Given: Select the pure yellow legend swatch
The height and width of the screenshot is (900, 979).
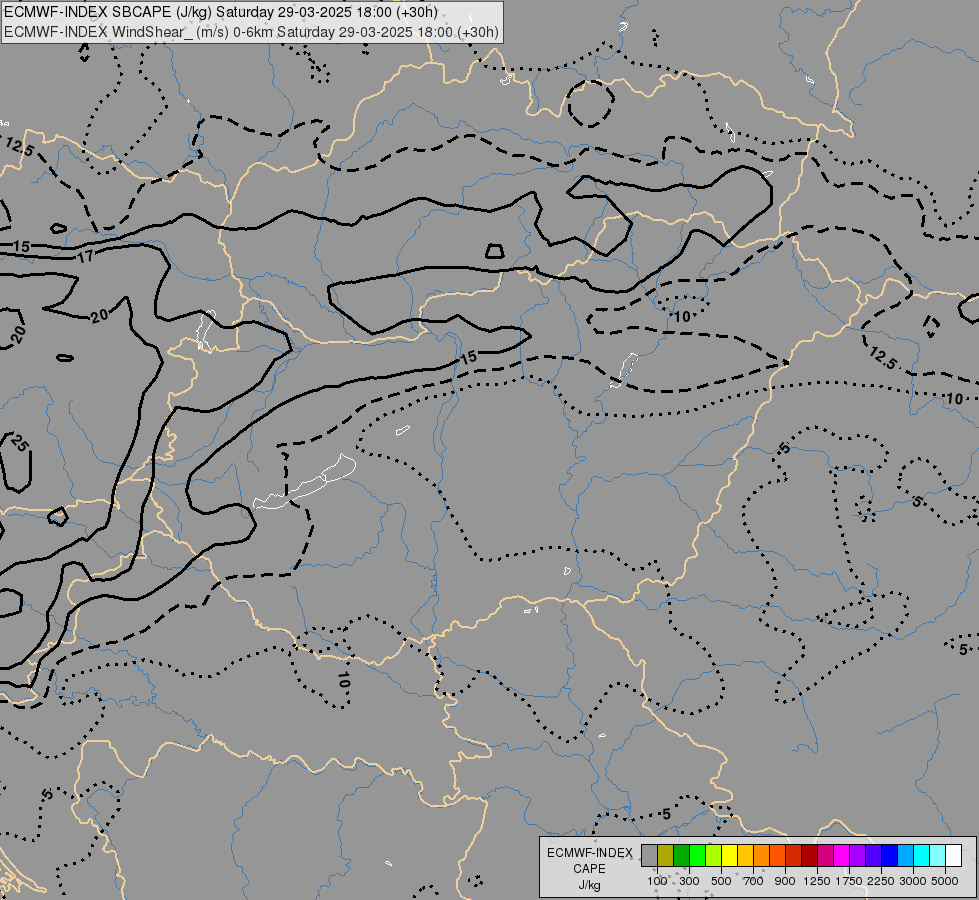Looking at the screenshot, I should pos(730,855).
